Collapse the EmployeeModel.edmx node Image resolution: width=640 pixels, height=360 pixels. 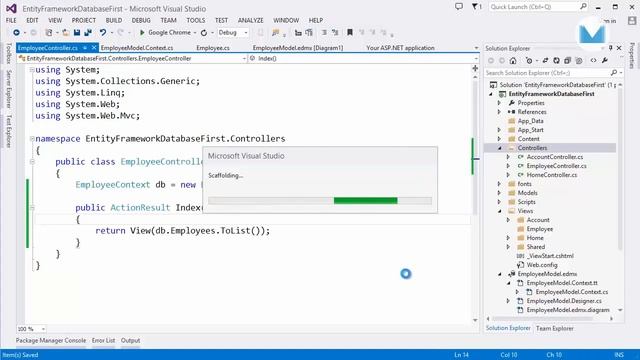[x=500, y=274]
